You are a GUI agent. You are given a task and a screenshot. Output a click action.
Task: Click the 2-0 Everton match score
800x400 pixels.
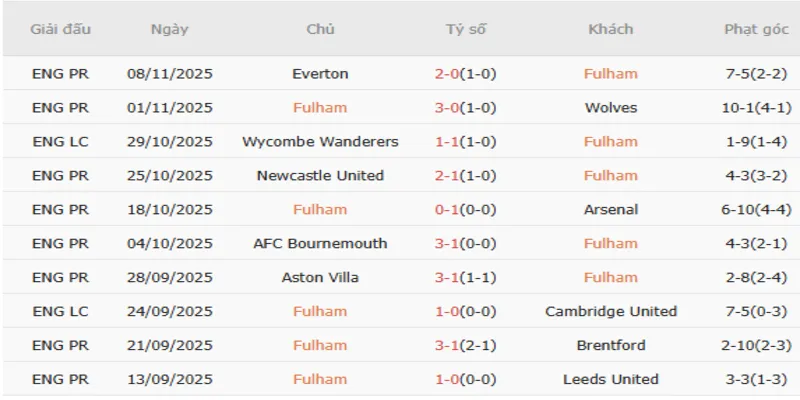(445, 74)
